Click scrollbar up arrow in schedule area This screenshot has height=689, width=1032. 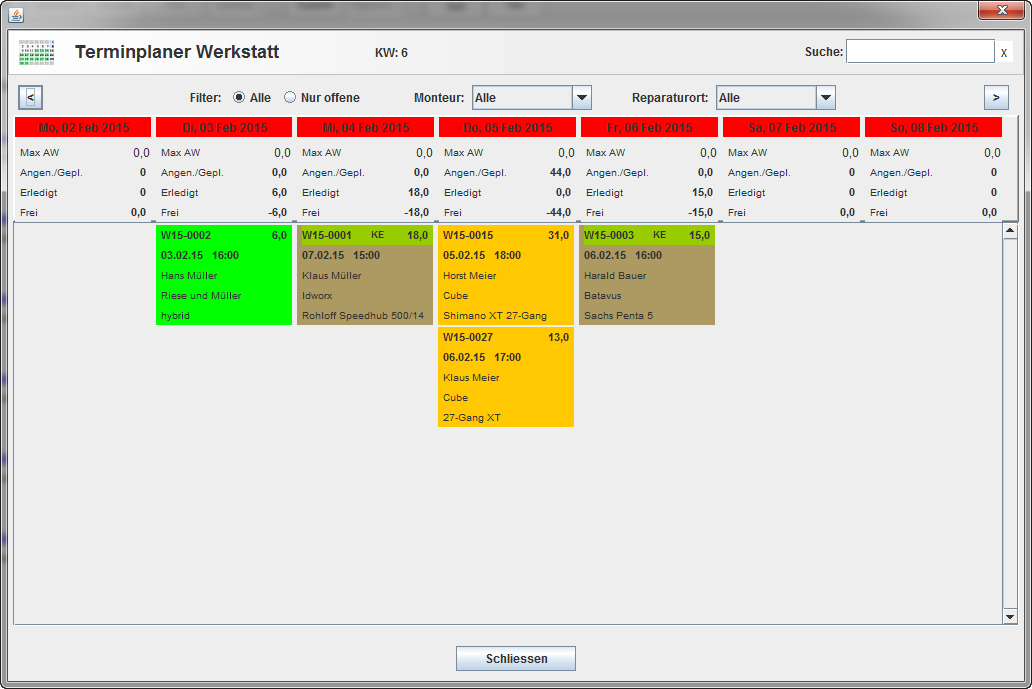(x=1009, y=231)
